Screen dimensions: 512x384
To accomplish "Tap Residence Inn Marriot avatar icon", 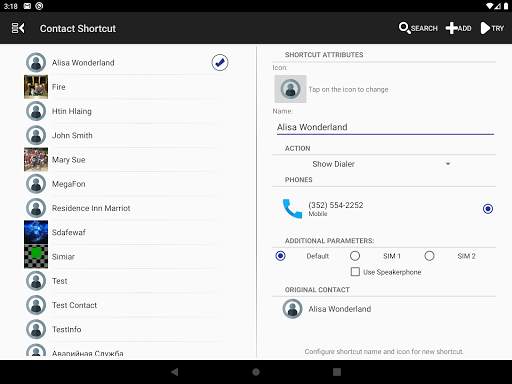I will (x=36, y=208).
